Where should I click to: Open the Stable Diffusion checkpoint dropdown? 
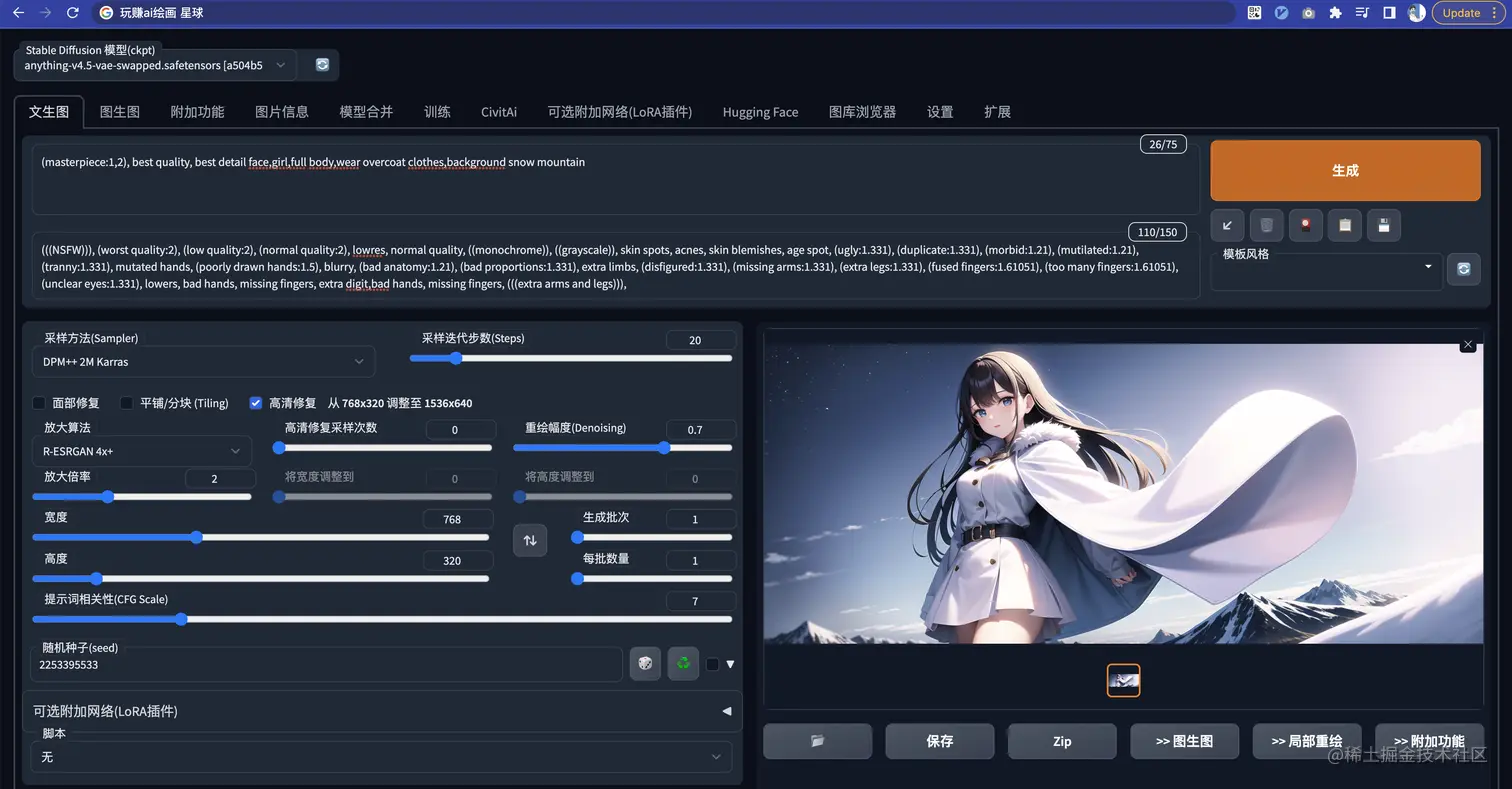coord(155,65)
